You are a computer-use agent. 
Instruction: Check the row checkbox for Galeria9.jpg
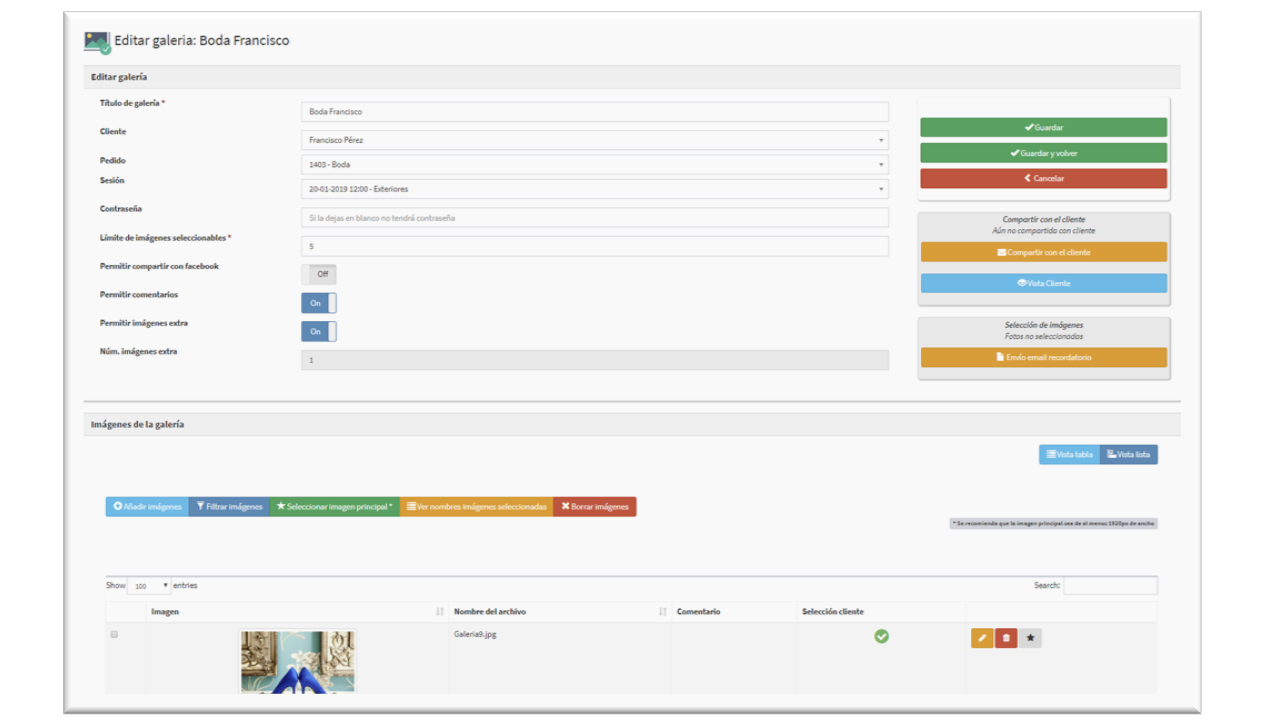[114, 635]
